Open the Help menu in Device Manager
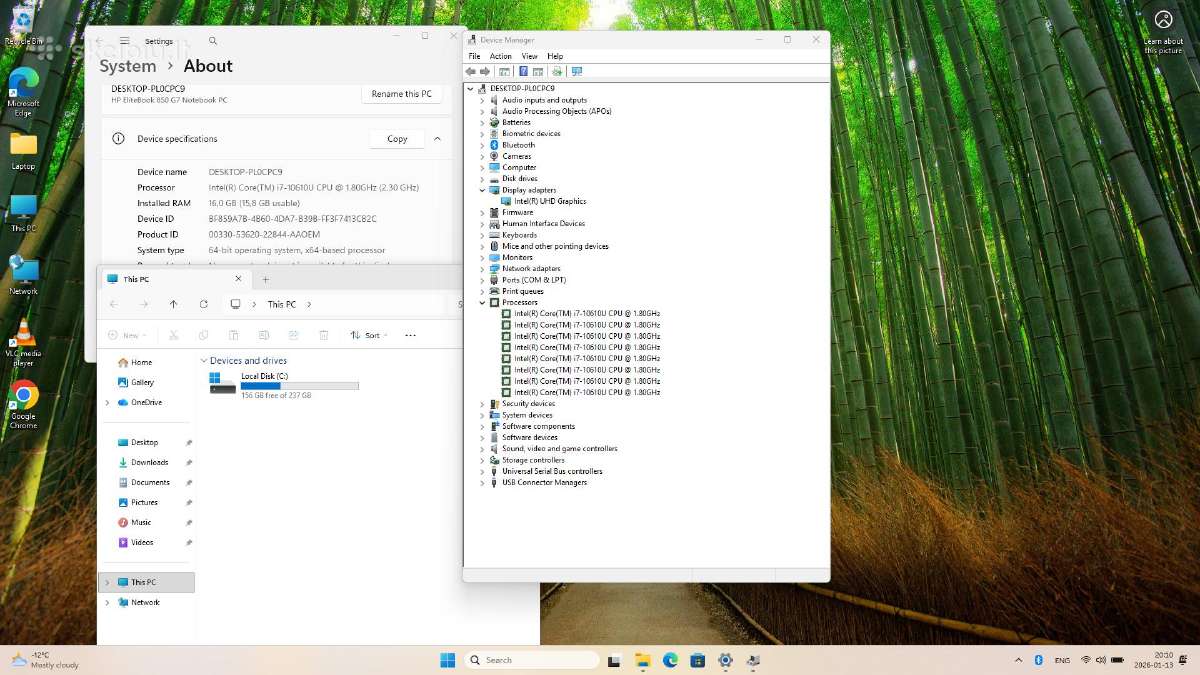This screenshot has height=675, width=1200. point(555,56)
